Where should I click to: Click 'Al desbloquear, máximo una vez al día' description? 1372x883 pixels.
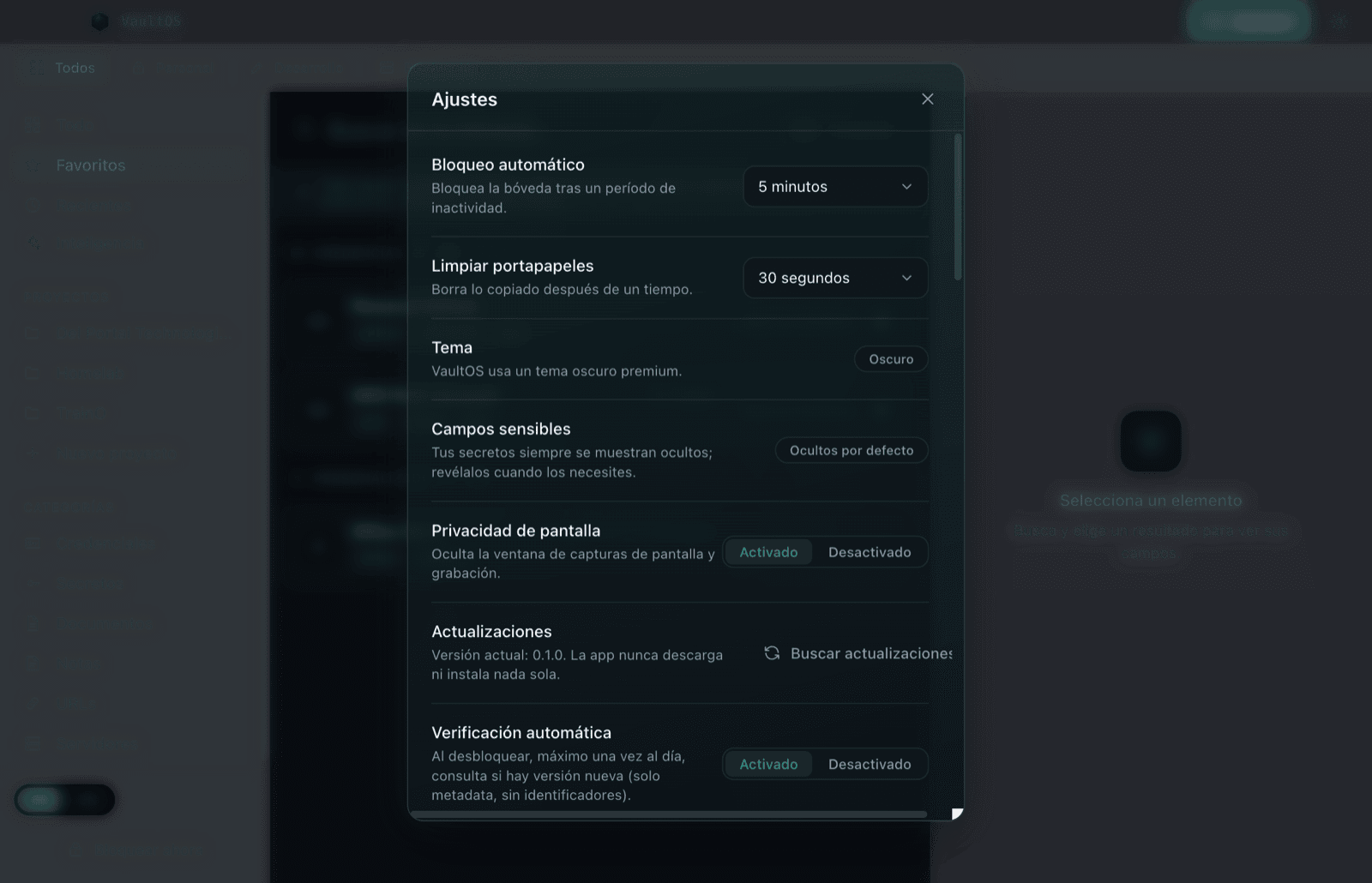point(558,776)
